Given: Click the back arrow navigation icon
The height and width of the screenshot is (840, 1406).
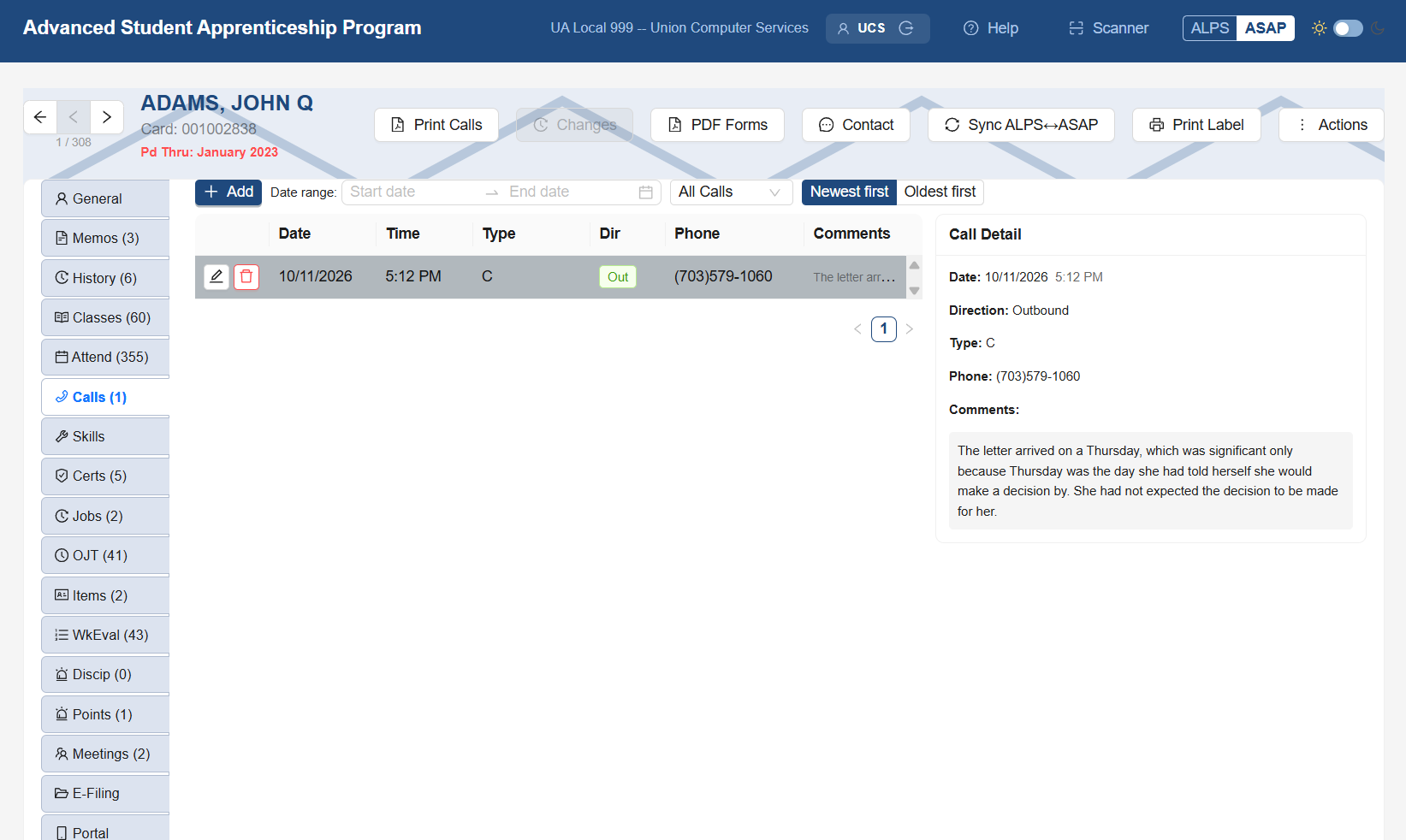Looking at the screenshot, I should [x=40, y=117].
